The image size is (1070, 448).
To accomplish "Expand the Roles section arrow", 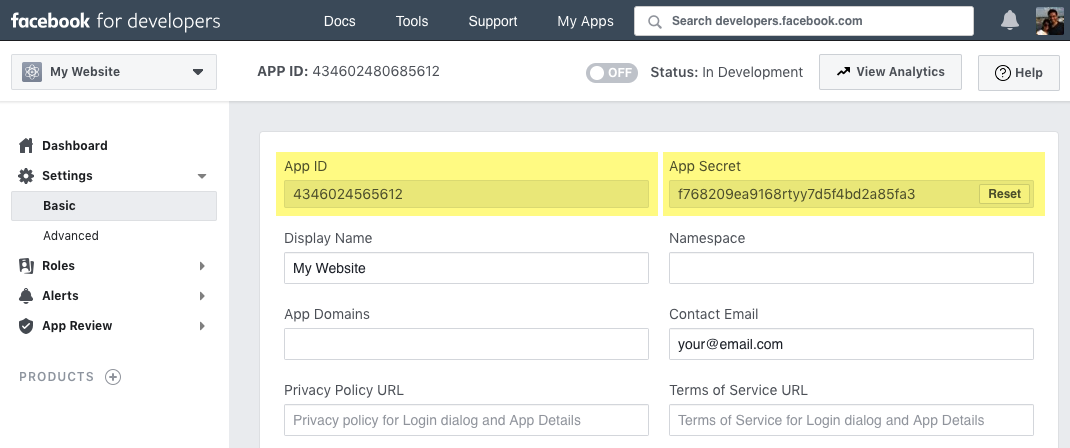I will (x=202, y=266).
